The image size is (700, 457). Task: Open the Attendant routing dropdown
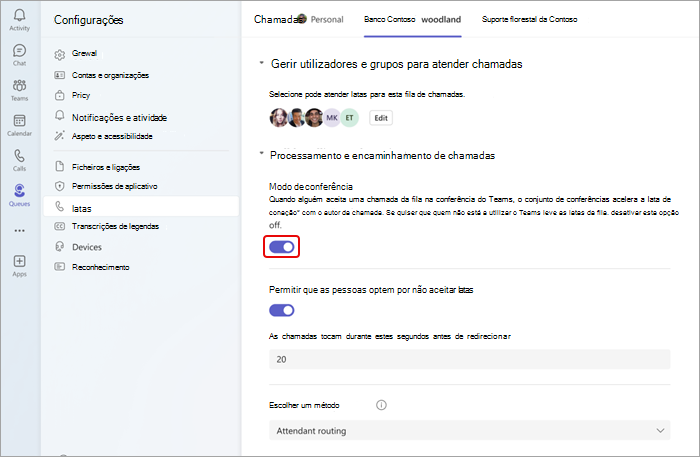[x=470, y=431]
